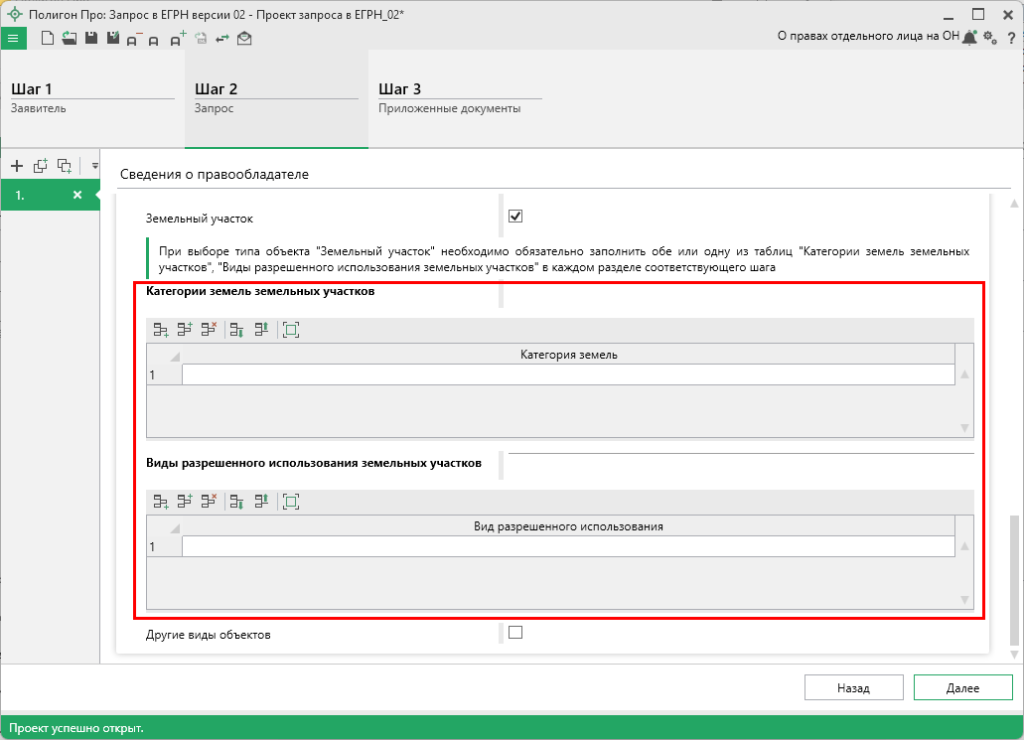Click the Категория земель row 1 cell
Image resolution: width=1024 pixels, height=740 pixels.
click(x=568, y=375)
